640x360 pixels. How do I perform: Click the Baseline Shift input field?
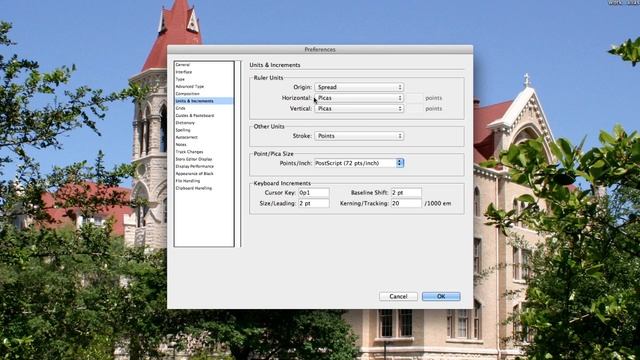pos(406,192)
